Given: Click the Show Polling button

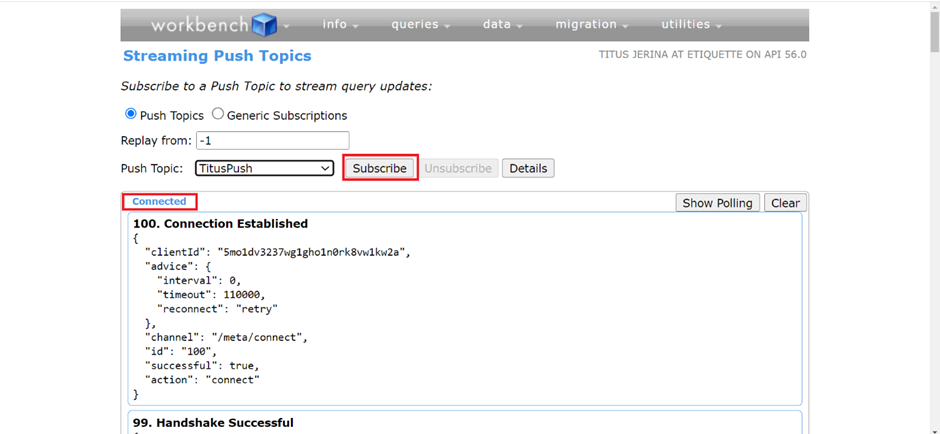Looking at the screenshot, I should pos(718,203).
